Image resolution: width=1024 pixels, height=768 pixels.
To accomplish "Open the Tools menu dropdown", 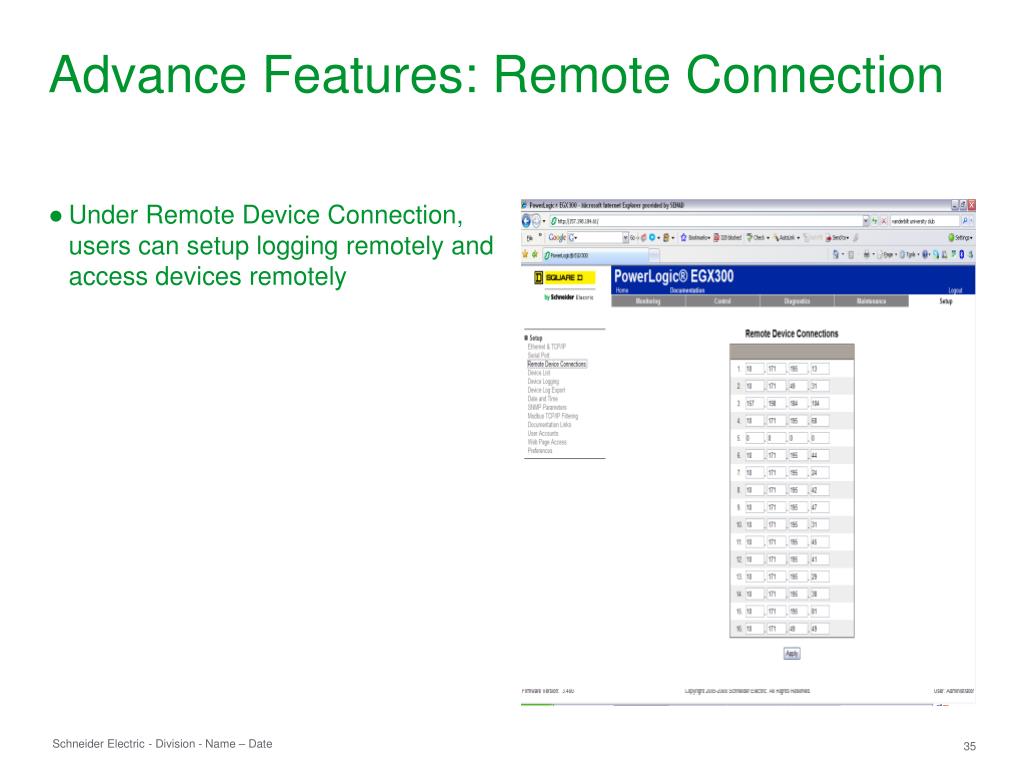I will pos(910,255).
